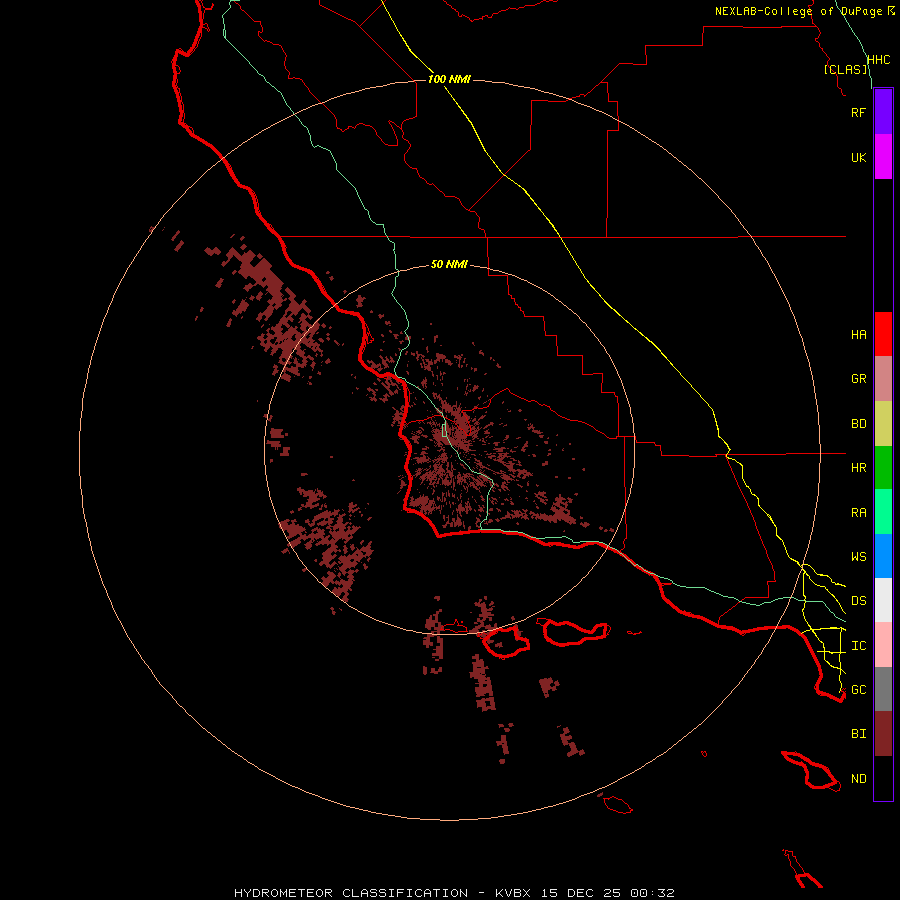Click the WS blue legend swatch
Screen dimensions: 900x900
pyautogui.click(x=883, y=556)
